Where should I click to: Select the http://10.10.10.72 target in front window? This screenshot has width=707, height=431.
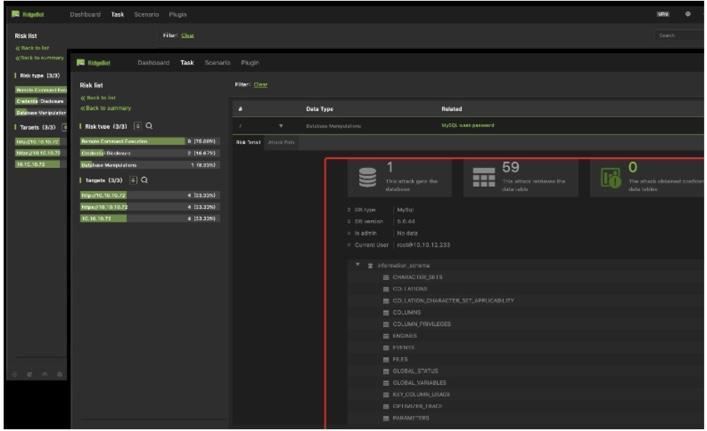pyautogui.click(x=150, y=196)
